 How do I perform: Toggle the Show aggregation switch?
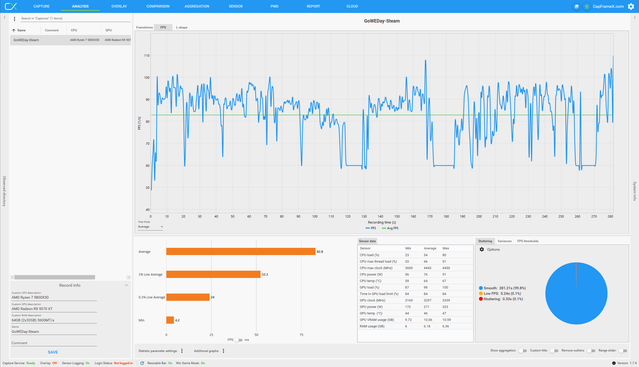tap(522, 351)
